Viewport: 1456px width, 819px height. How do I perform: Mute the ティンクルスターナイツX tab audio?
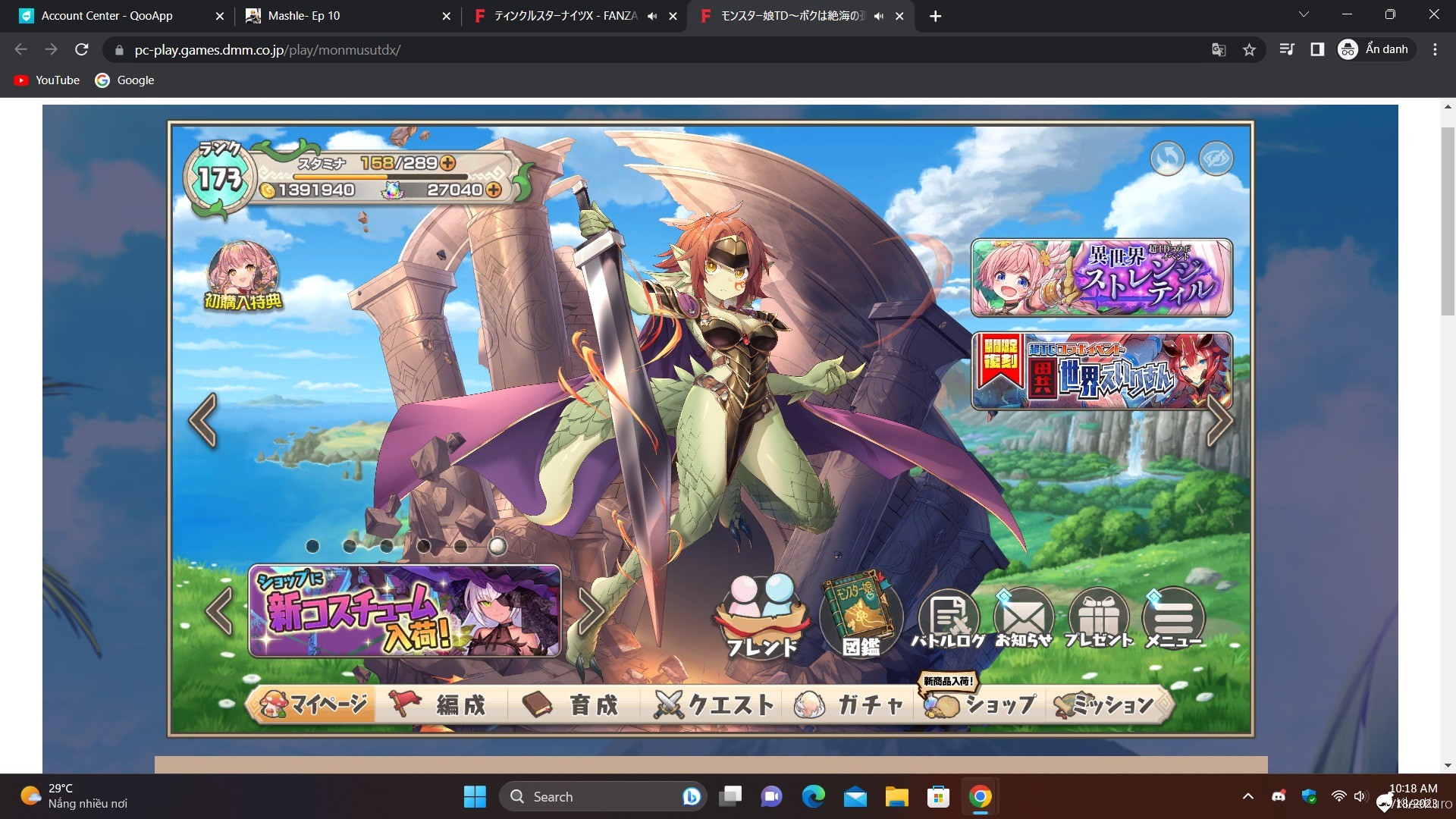[652, 16]
